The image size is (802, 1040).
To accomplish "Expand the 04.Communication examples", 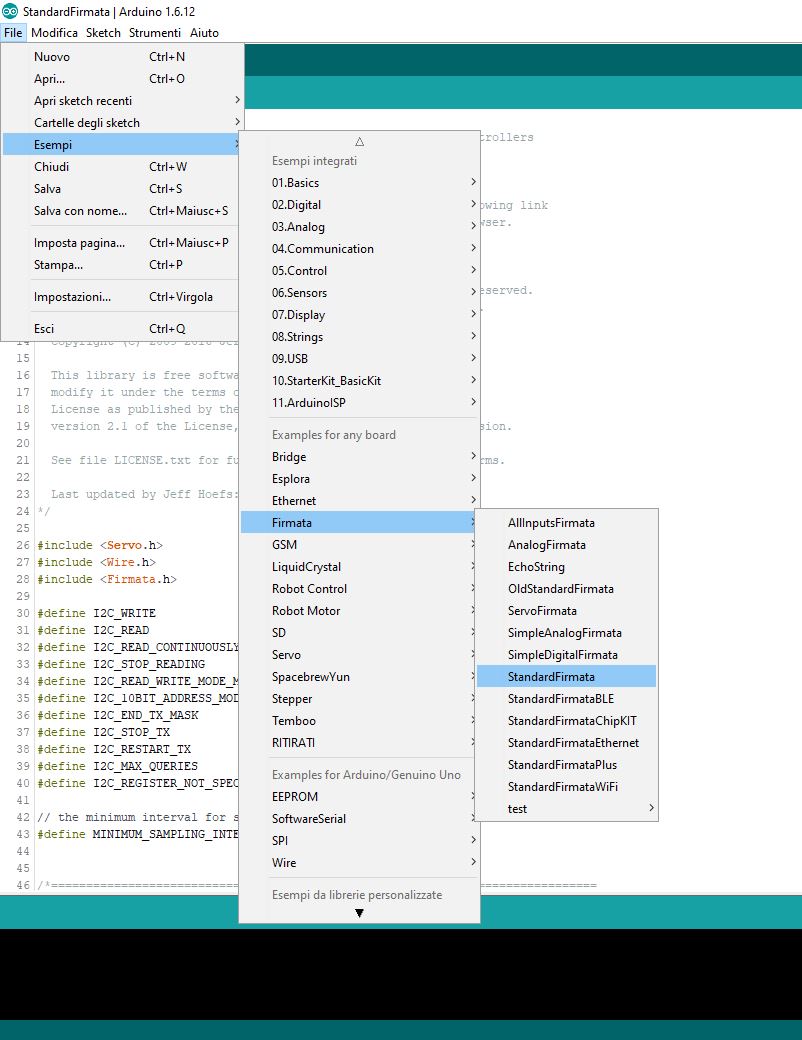I will [360, 249].
